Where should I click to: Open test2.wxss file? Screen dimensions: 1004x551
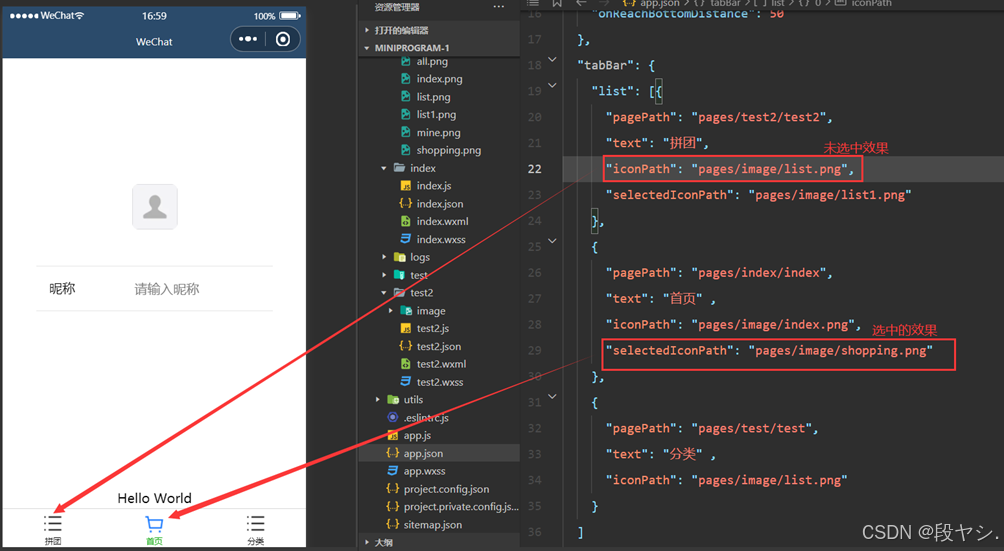click(x=439, y=382)
